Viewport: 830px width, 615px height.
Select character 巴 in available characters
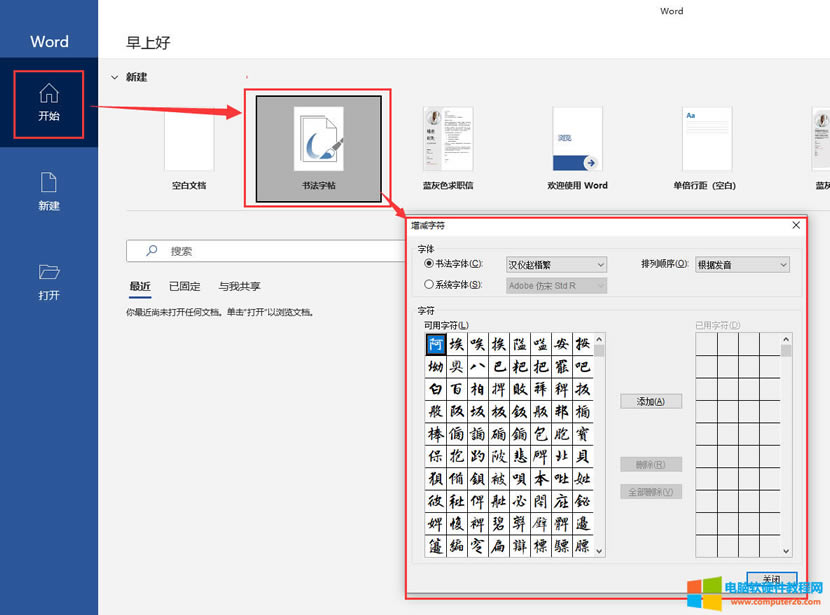point(498,366)
